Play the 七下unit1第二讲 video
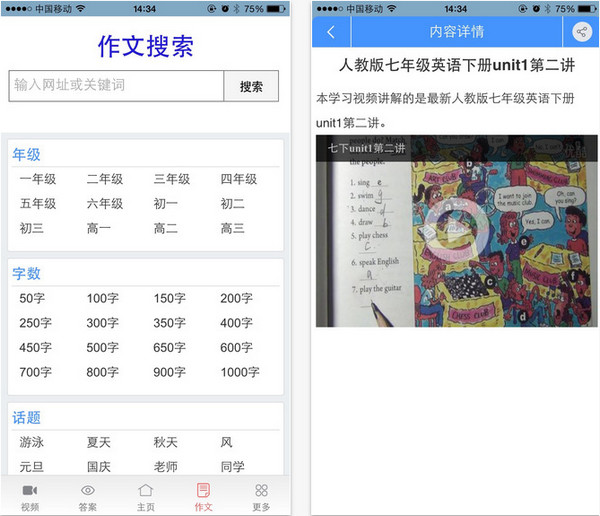Screen dimensions: 600x516 [457, 231]
